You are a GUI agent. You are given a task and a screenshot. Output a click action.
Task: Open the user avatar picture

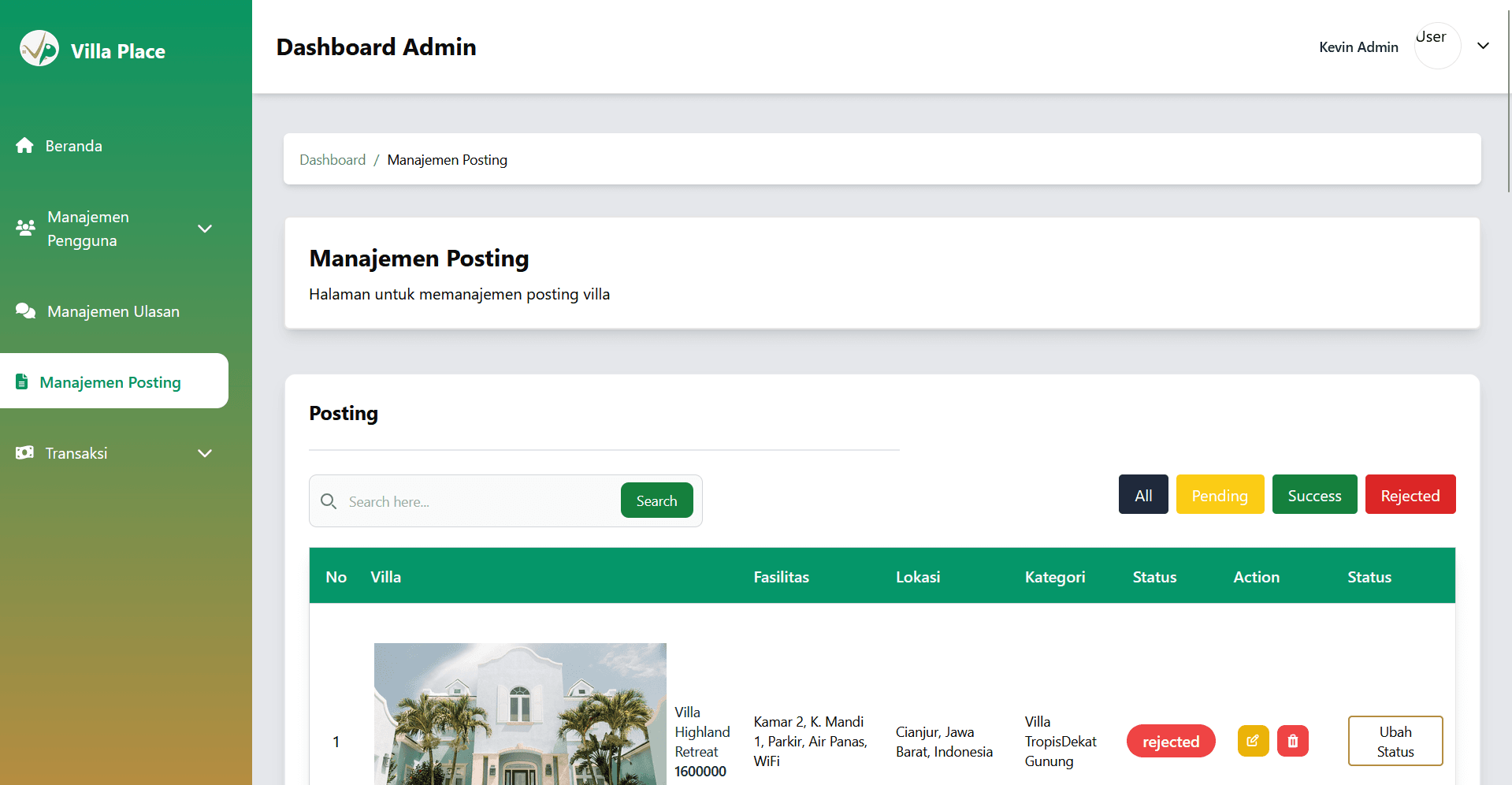(x=1437, y=46)
